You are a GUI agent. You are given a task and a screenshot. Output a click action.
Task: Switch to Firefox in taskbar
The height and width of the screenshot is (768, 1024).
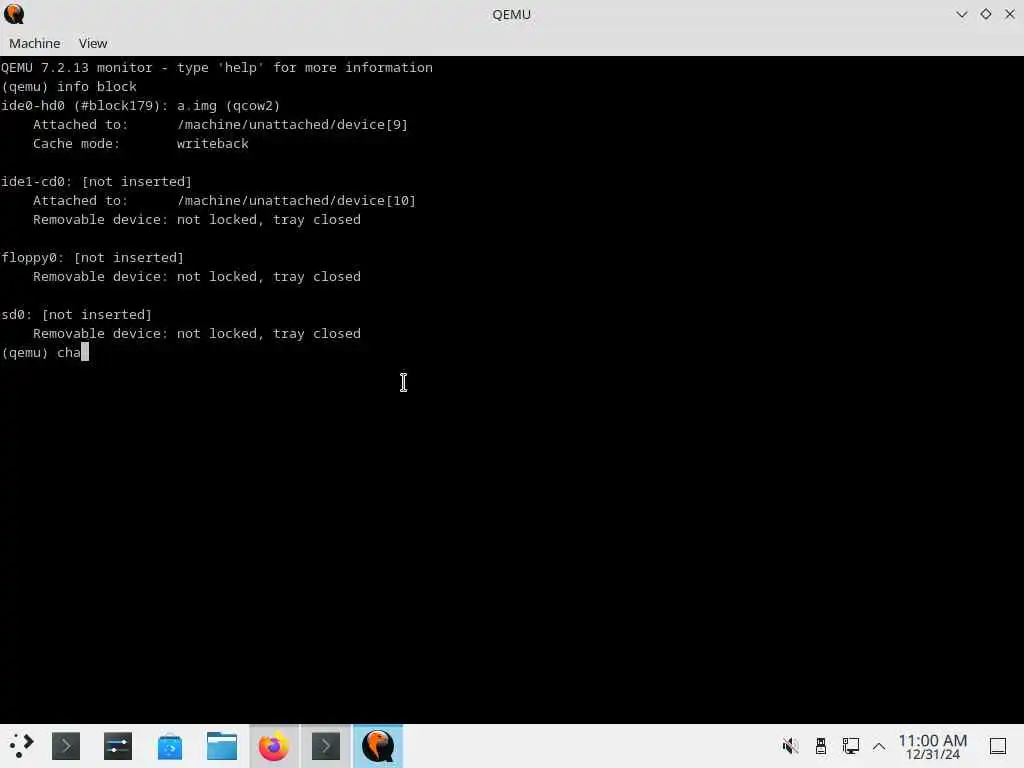(274, 746)
